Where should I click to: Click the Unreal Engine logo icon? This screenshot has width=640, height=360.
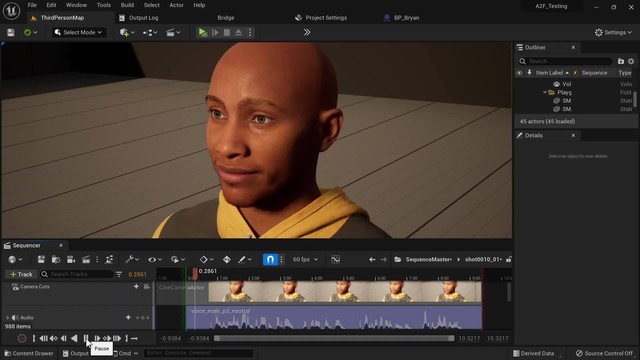pyautogui.click(x=11, y=11)
